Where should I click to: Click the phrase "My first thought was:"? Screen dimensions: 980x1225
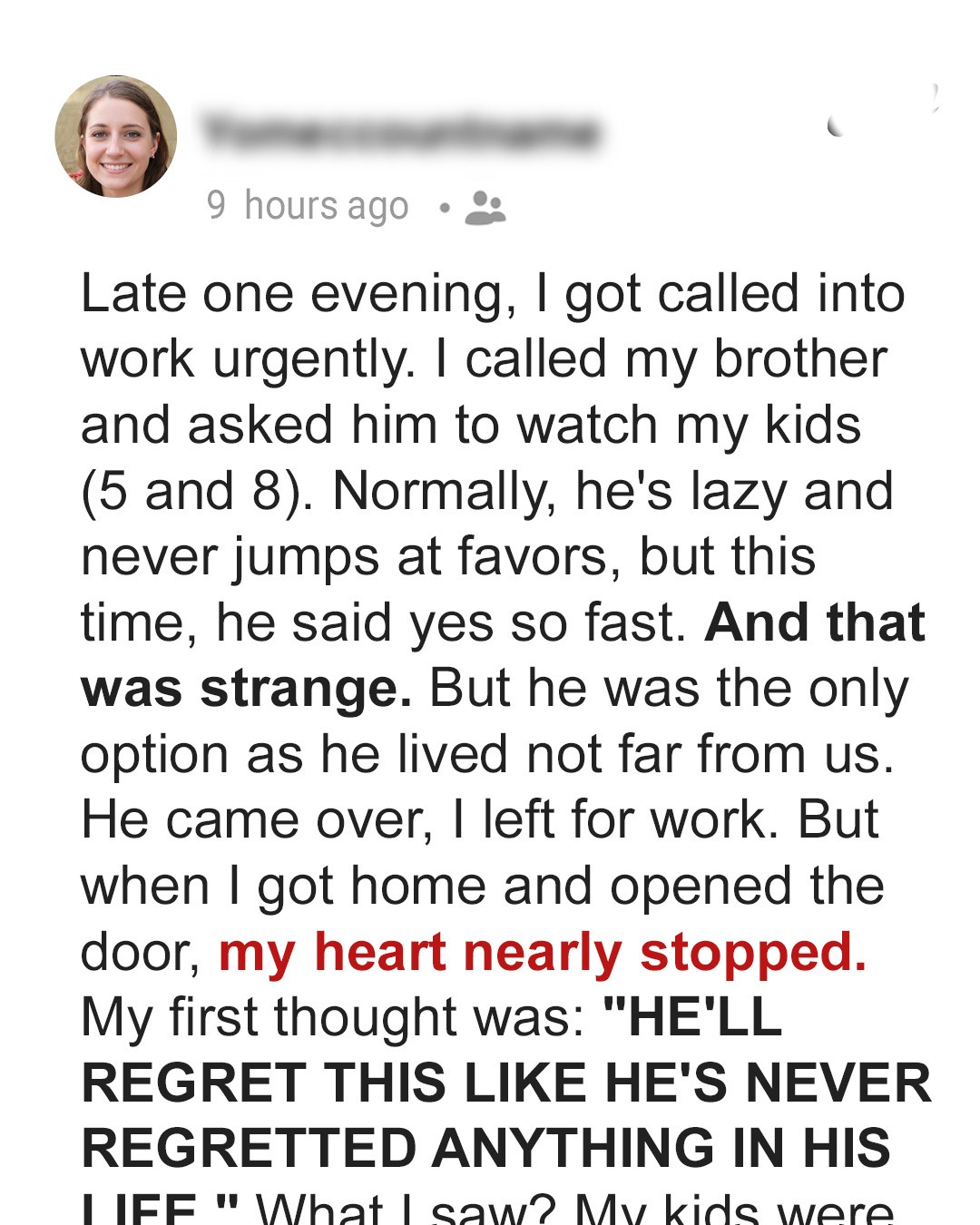[x=333, y=1017]
